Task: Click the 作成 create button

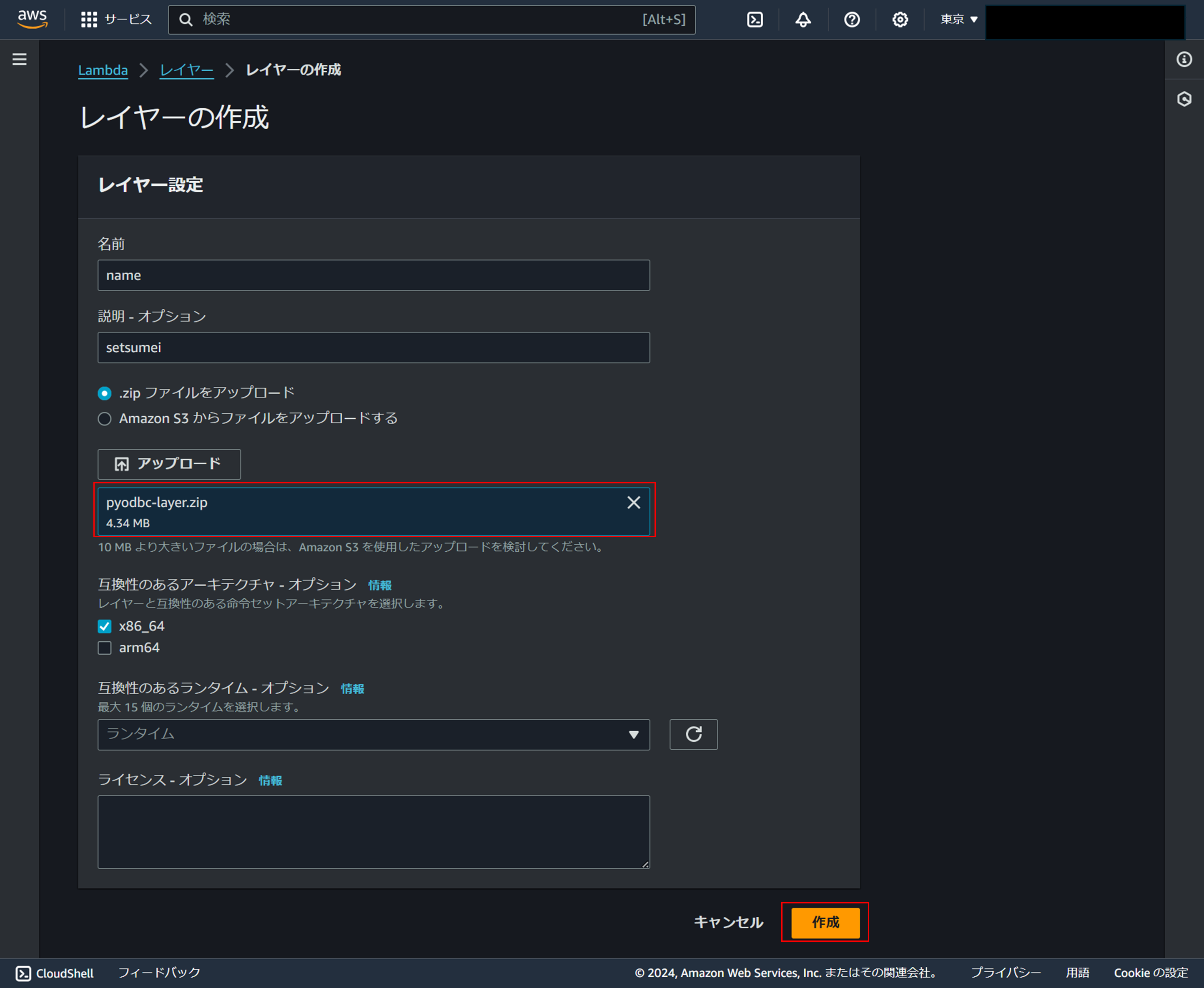Action: pyautogui.click(x=825, y=923)
